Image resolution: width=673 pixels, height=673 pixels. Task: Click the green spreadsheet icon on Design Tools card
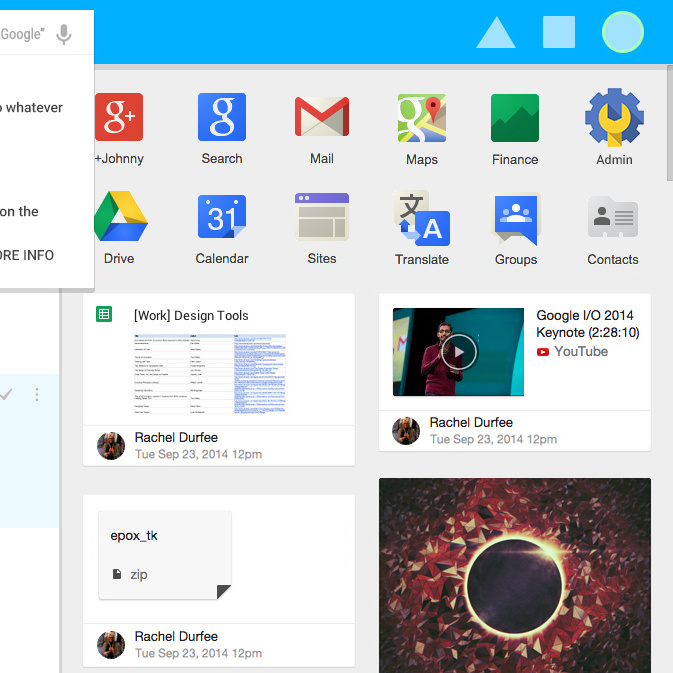pos(104,314)
